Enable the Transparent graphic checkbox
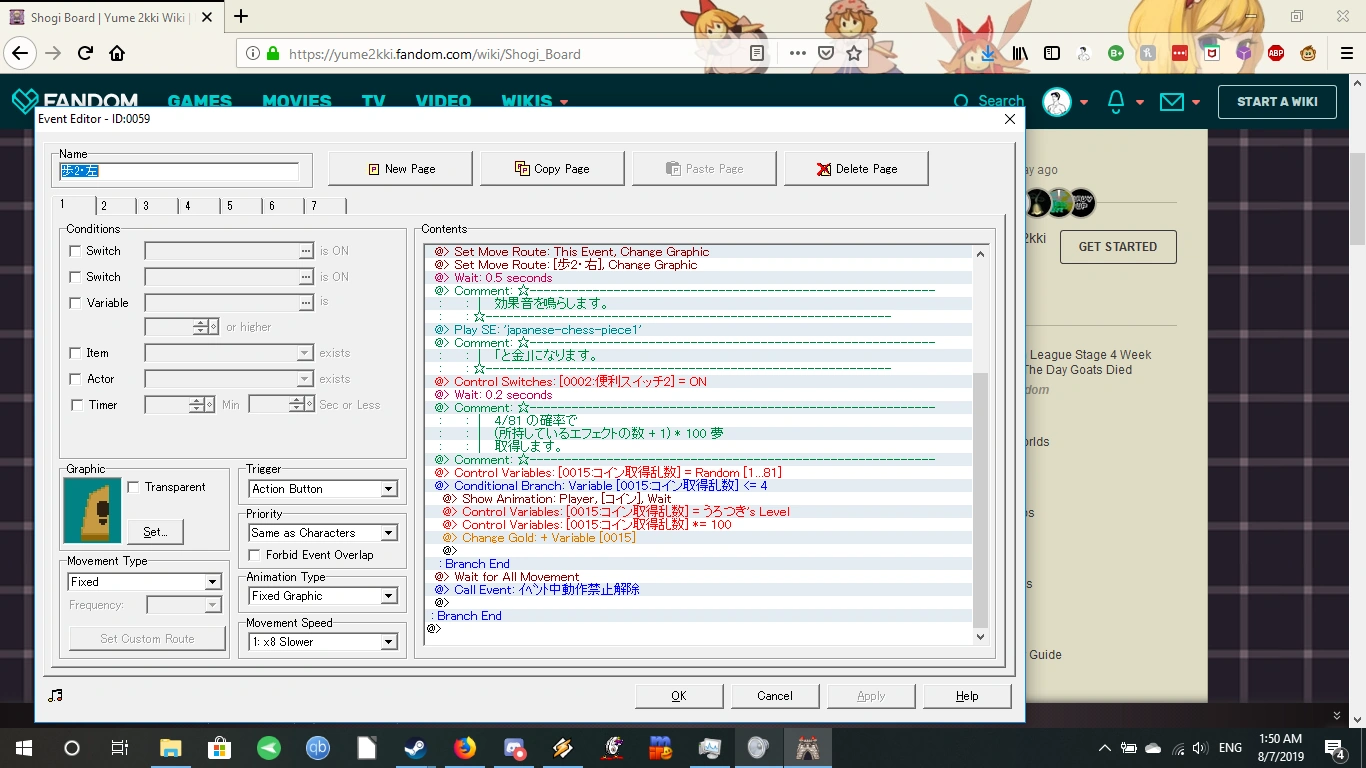This screenshot has height=768, width=1366. tap(134, 487)
